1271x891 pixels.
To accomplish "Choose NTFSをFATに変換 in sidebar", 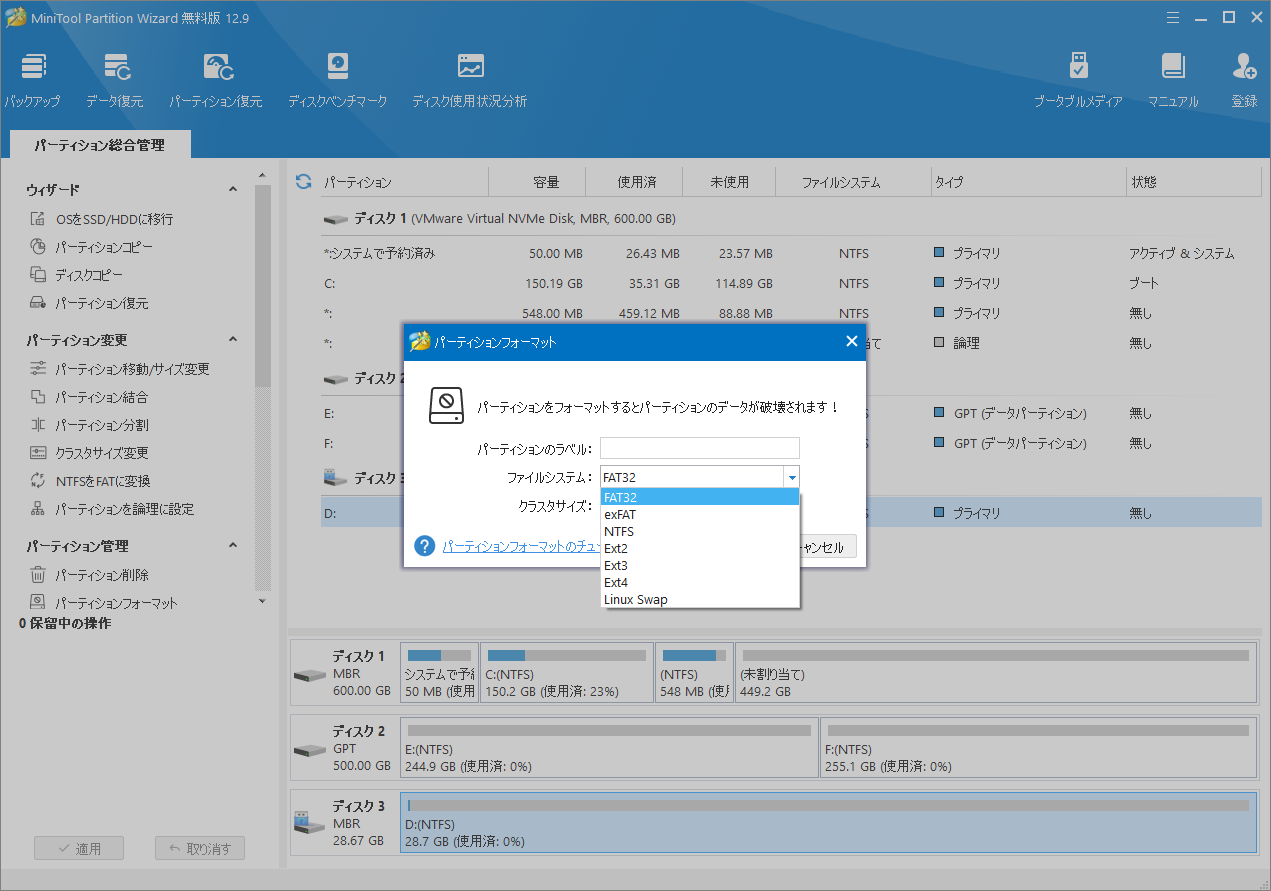I will [89, 481].
